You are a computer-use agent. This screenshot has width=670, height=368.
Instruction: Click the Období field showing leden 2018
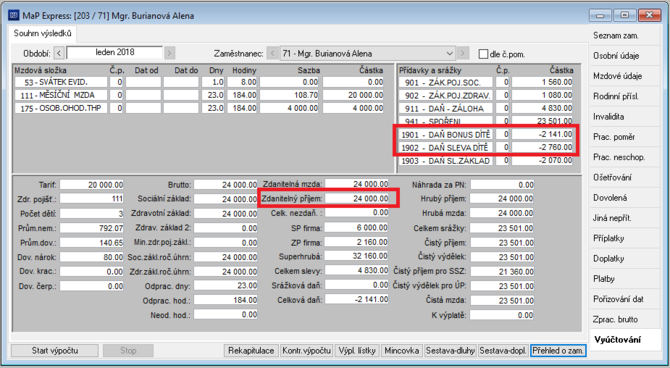115,53
